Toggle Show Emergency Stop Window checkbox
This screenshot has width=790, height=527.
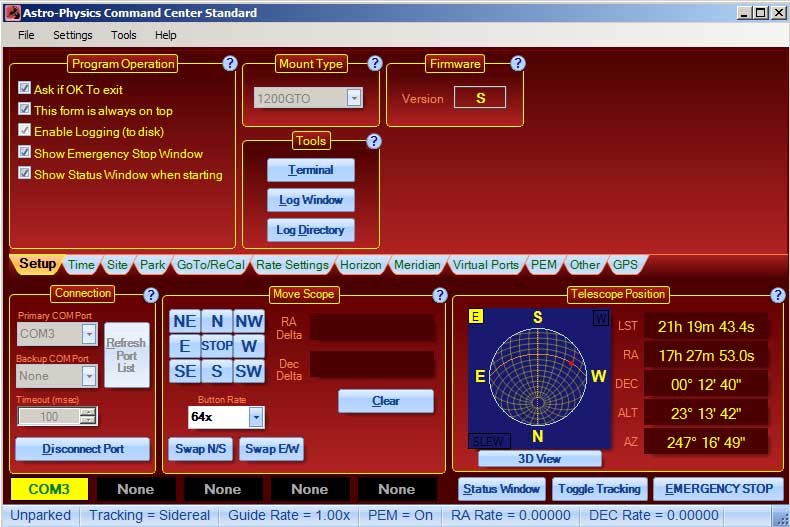(x=24, y=152)
